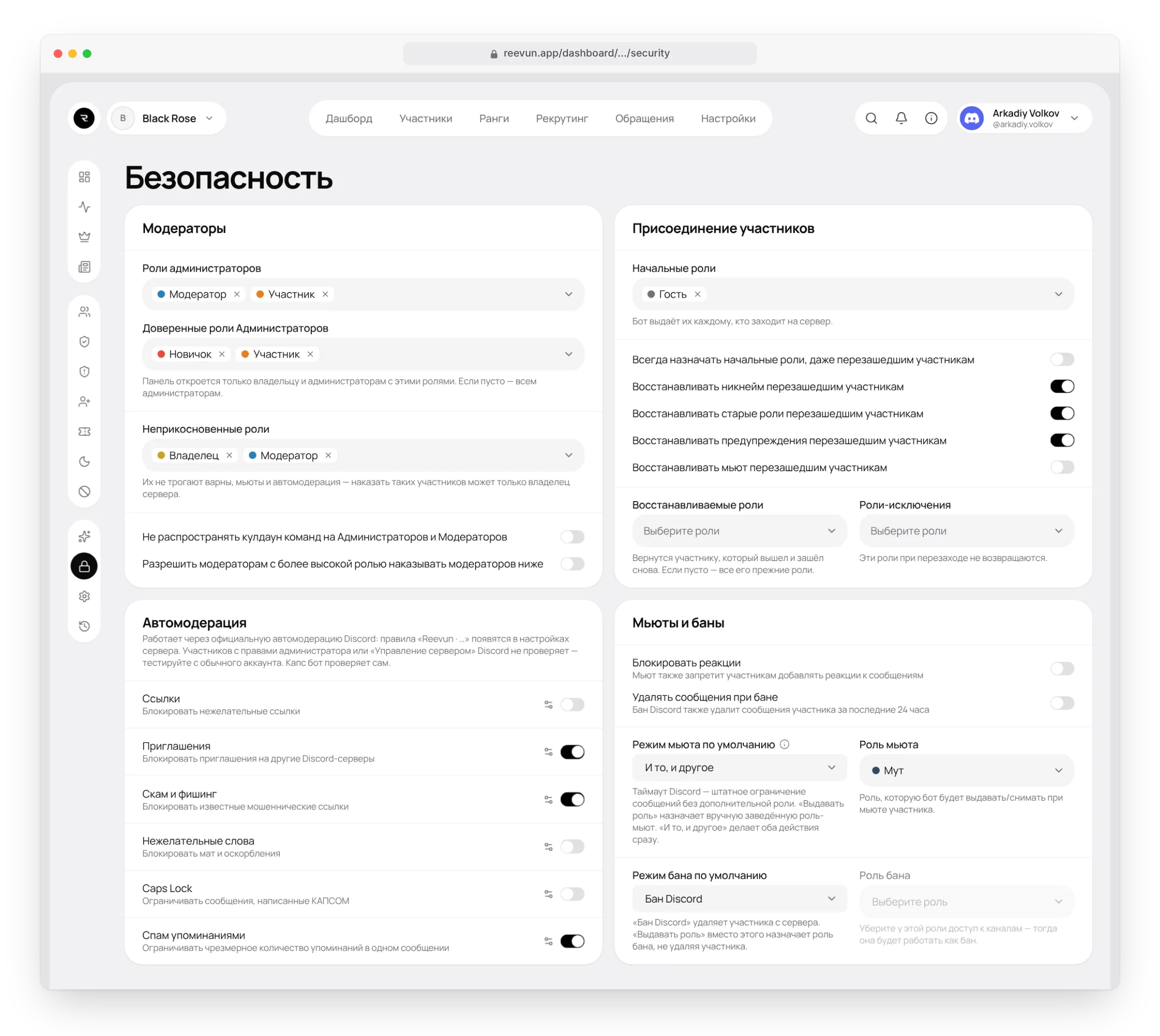Turn on Нежелательные слова toggle
The image size is (1160, 1036).
coord(572,847)
